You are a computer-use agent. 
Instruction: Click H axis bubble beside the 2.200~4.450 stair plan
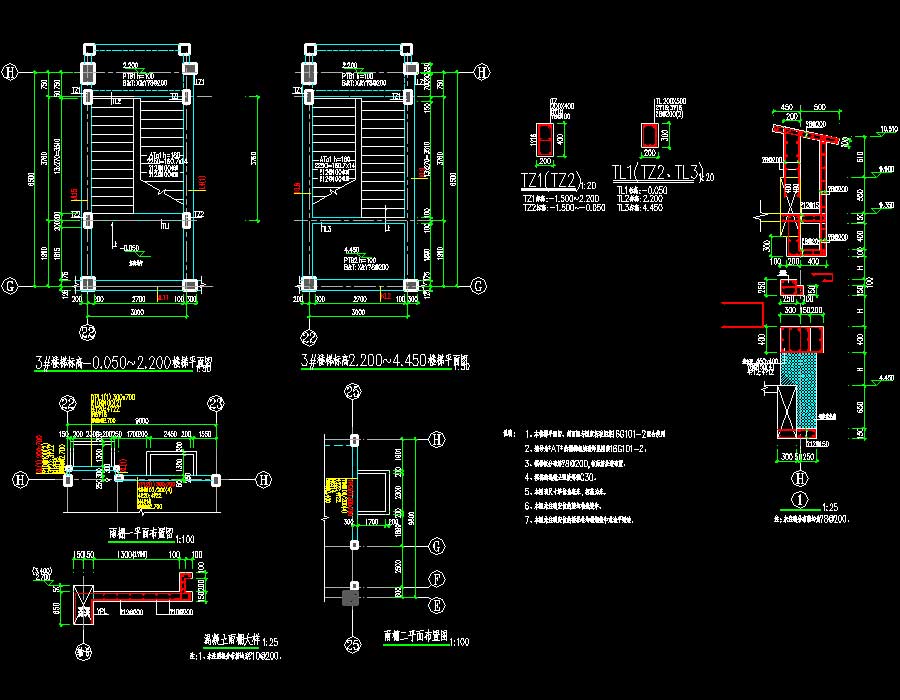(x=482, y=72)
